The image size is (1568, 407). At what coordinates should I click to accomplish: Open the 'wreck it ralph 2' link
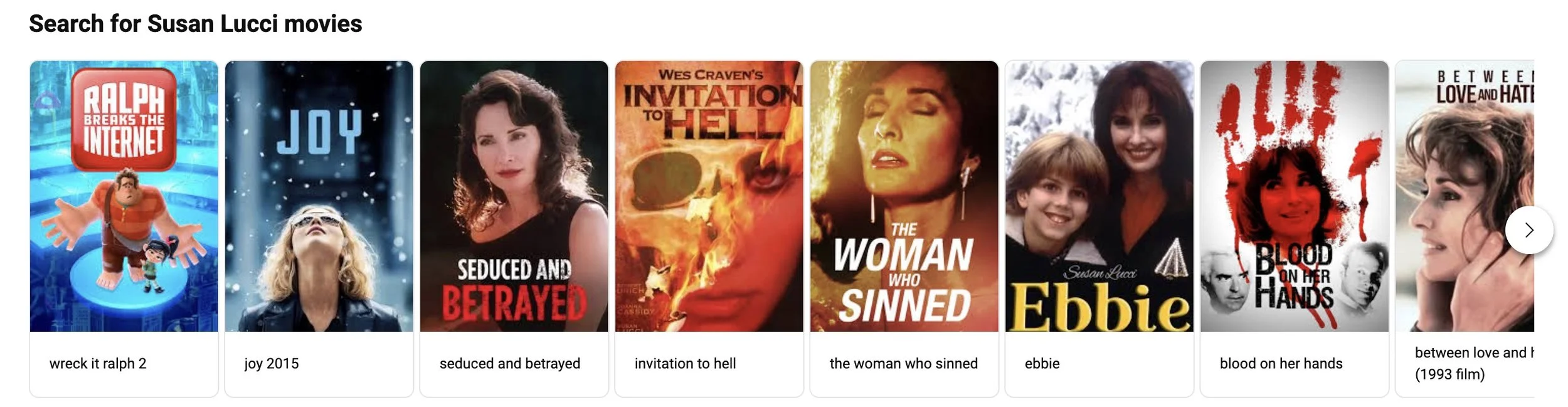point(98,364)
